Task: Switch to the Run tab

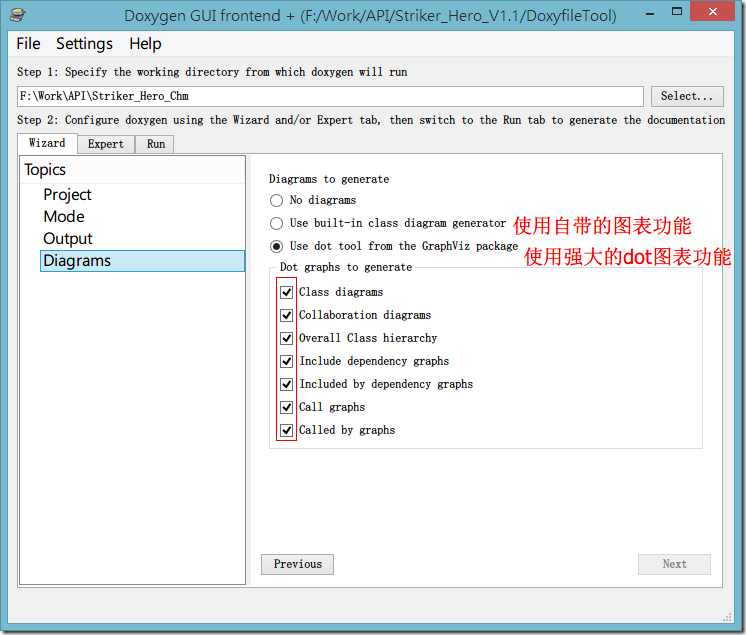Action: pos(156,144)
